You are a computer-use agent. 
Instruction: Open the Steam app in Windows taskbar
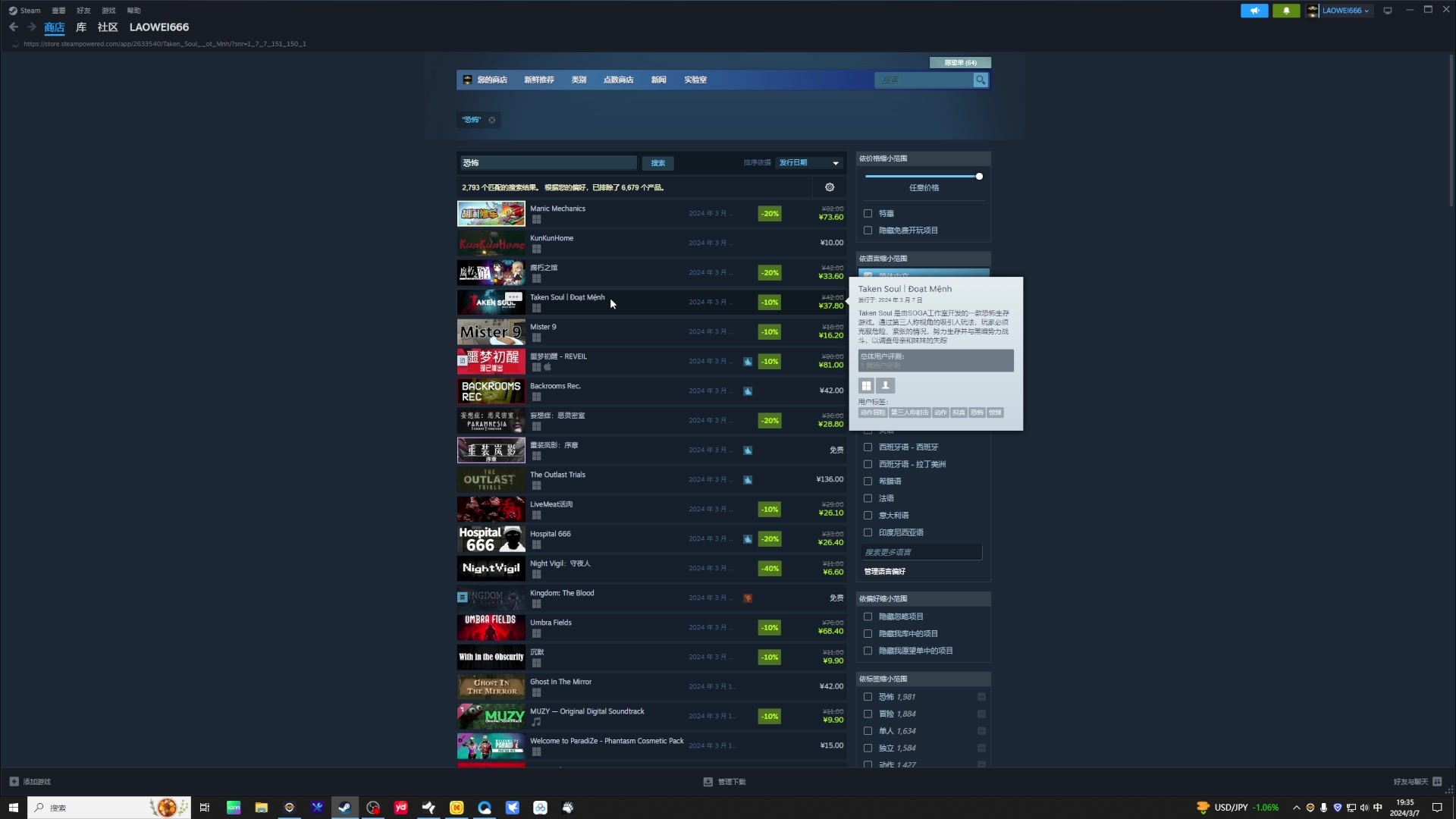point(345,808)
